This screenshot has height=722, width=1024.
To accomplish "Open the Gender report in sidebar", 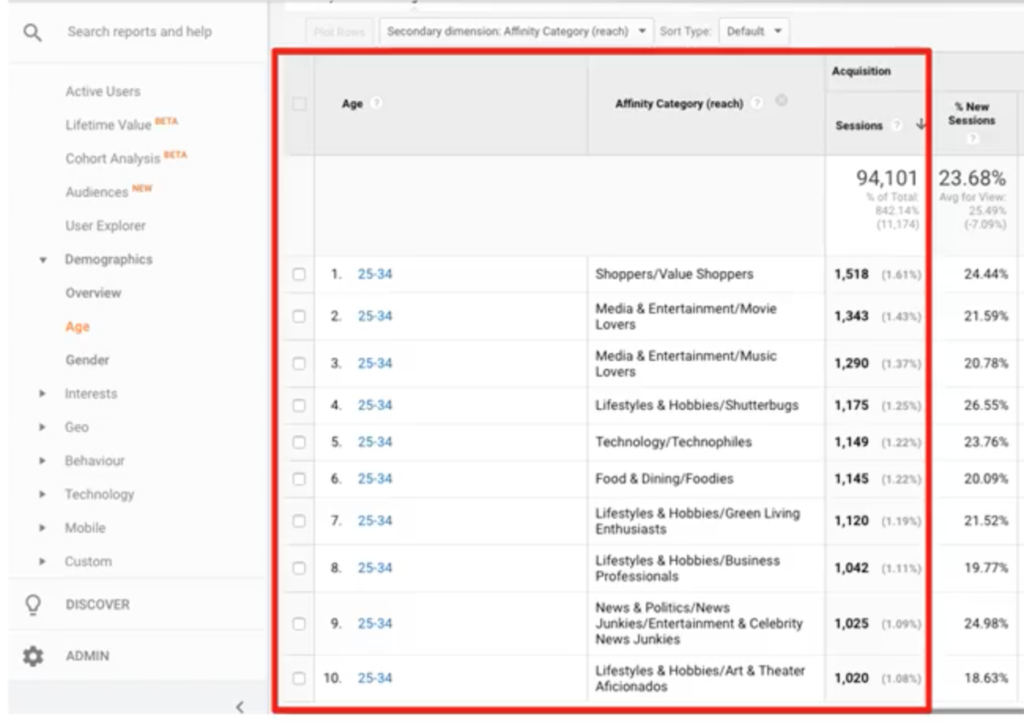I will (87, 360).
